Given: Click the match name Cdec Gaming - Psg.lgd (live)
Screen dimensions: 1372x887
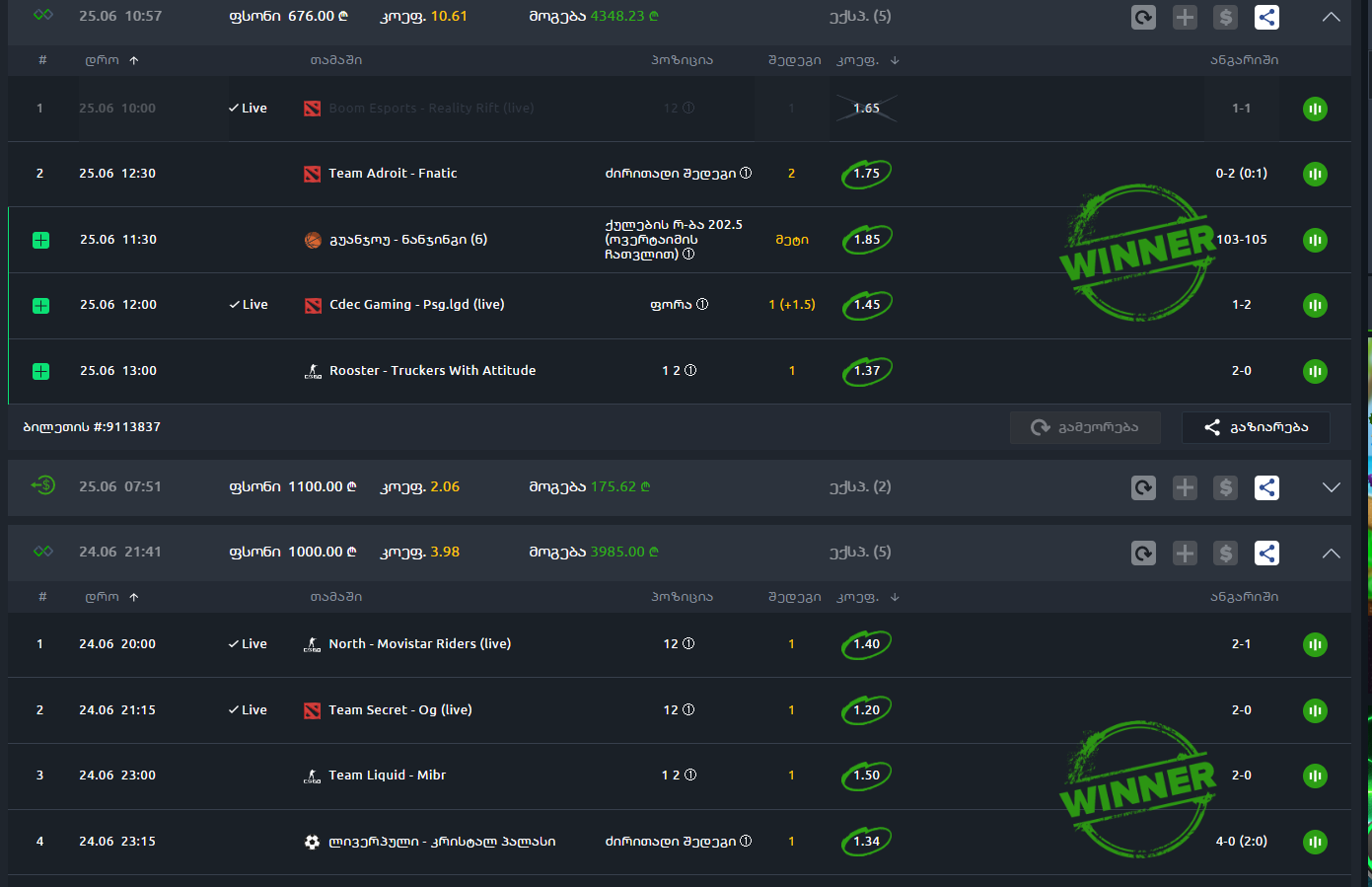Looking at the screenshot, I should click(417, 304).
